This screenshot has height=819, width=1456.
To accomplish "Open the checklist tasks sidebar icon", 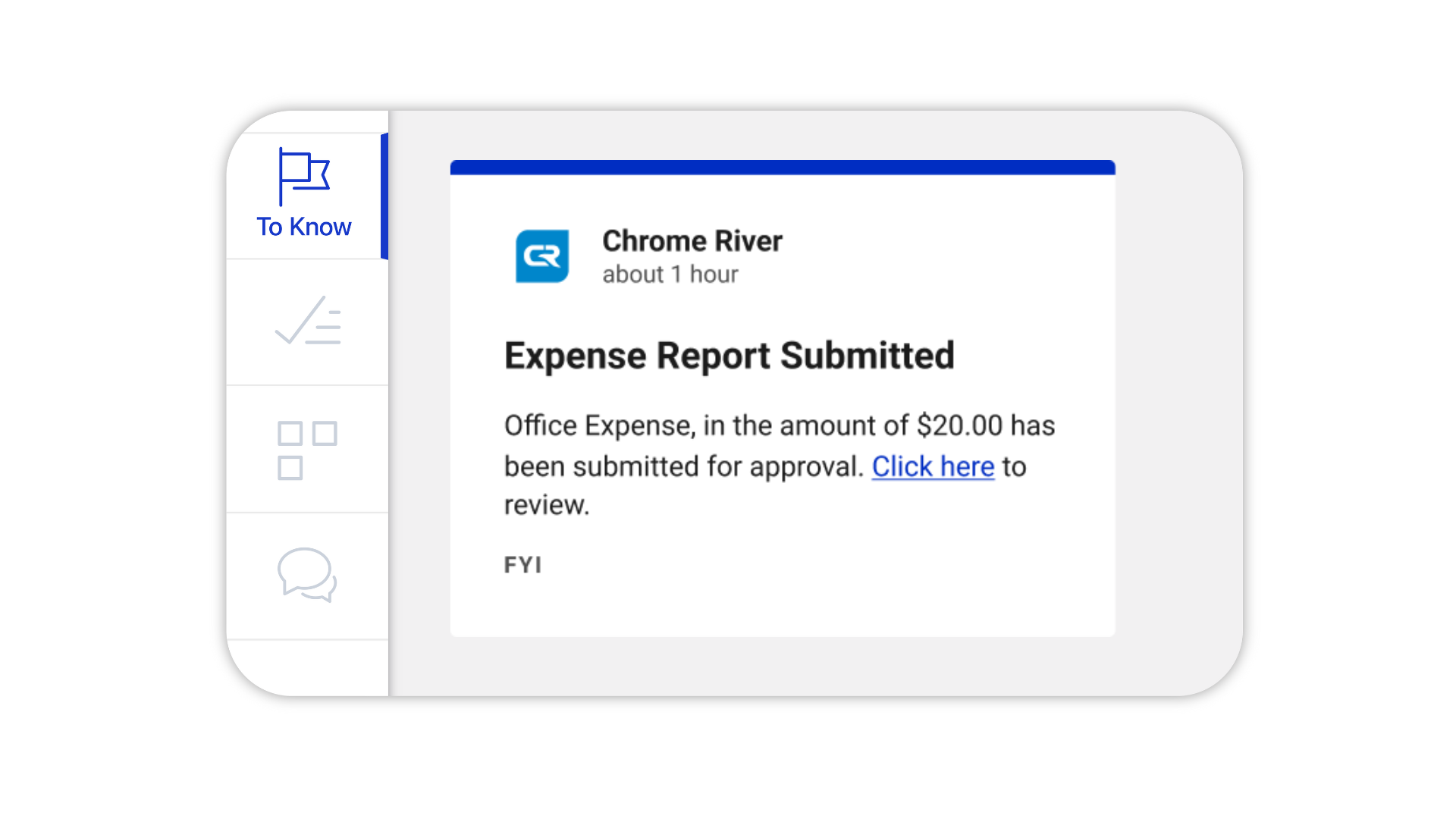I will point(308,322).
